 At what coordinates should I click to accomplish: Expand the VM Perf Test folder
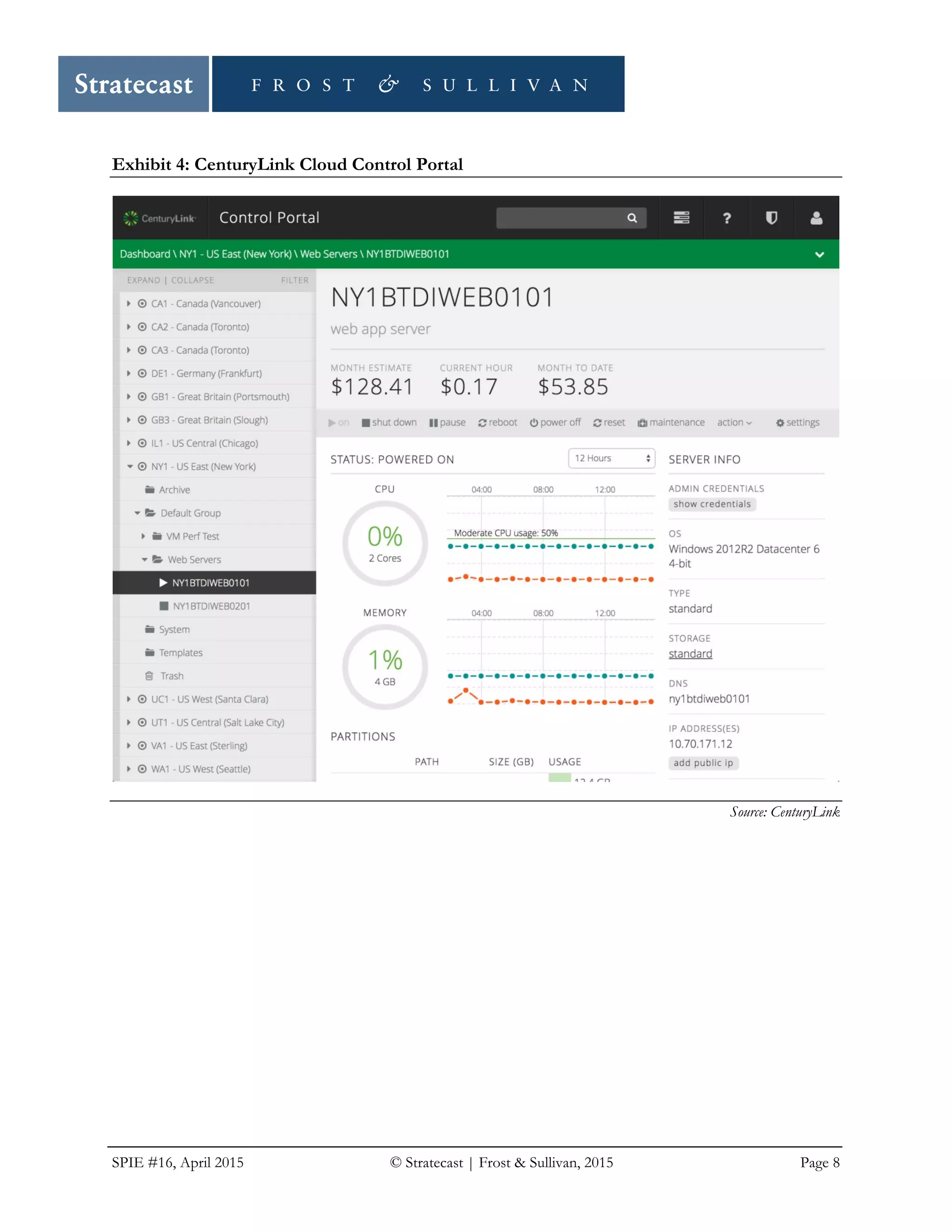coord(143,537)
